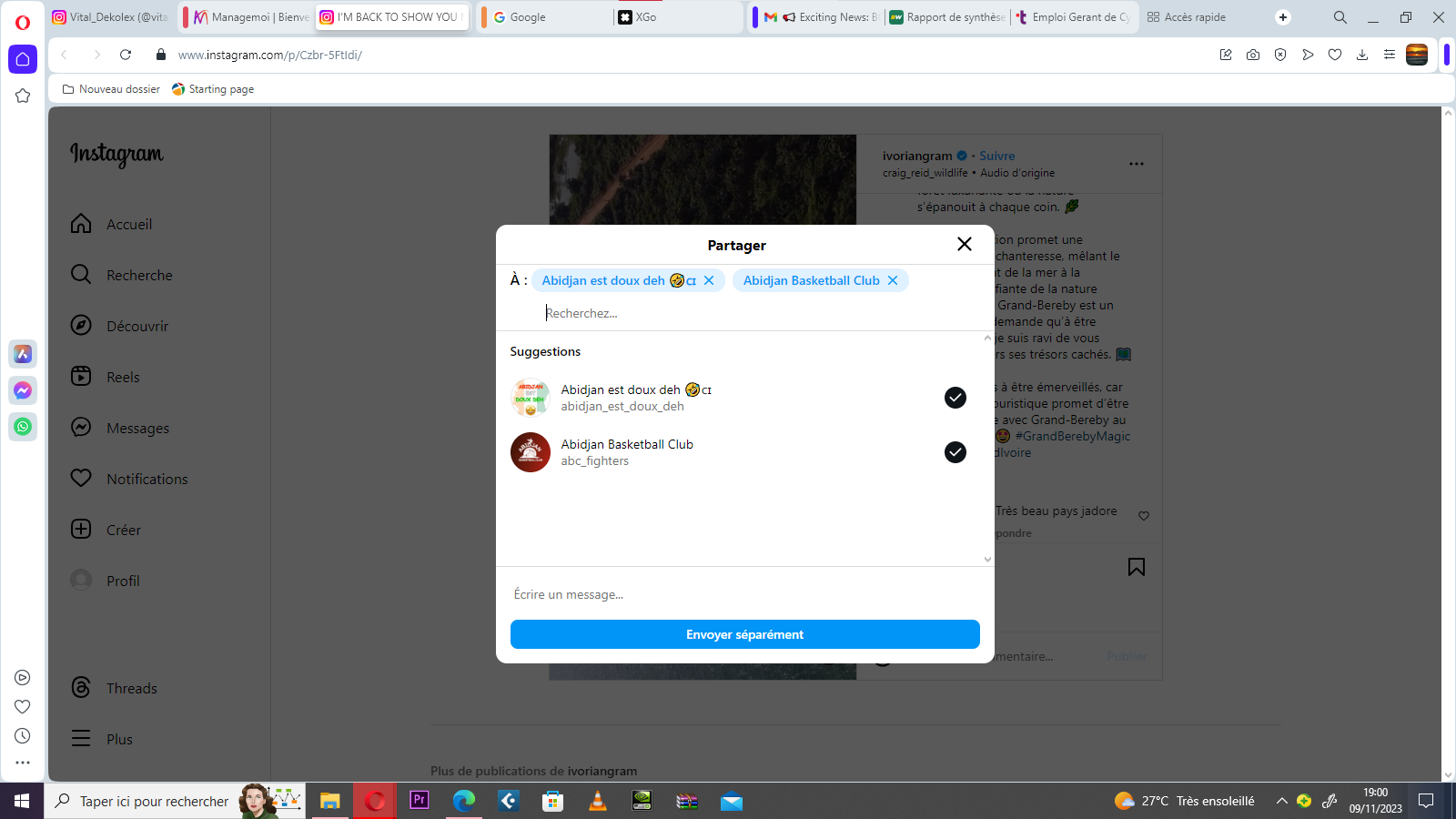Open Opera easy setup menu
Screen dimensions: 1456x819
(1390, 55)
